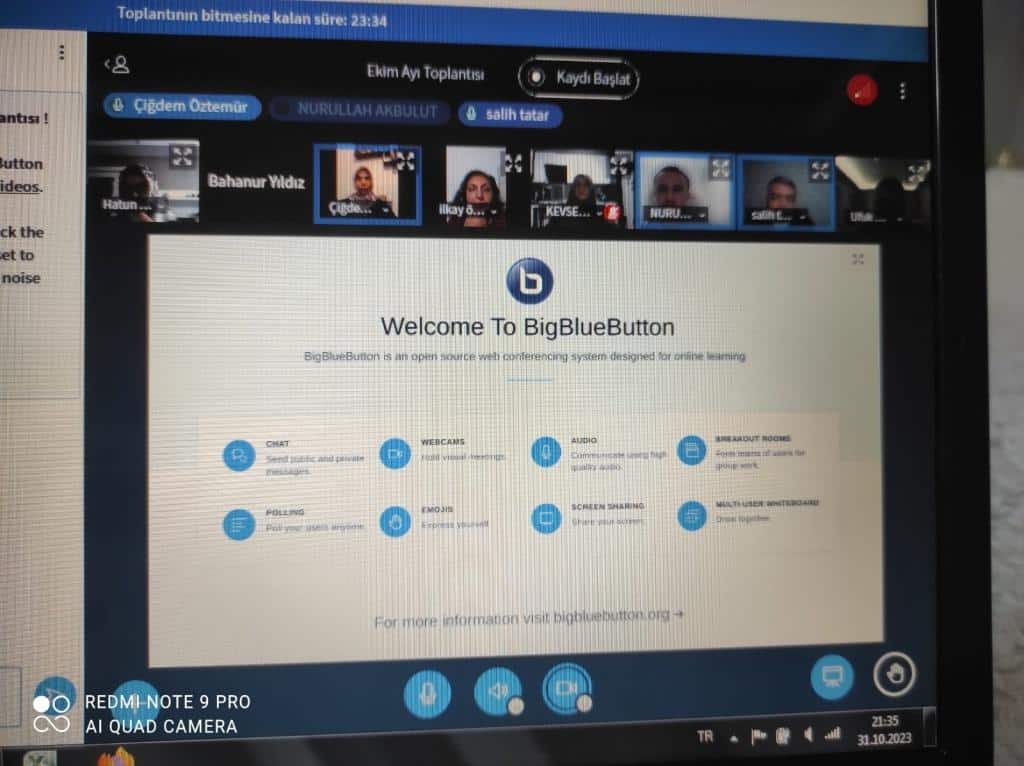The height and width of the screenshot is (766, 1024).
Task: Click the POLLING label on the slide
Action: click(285, 512)
